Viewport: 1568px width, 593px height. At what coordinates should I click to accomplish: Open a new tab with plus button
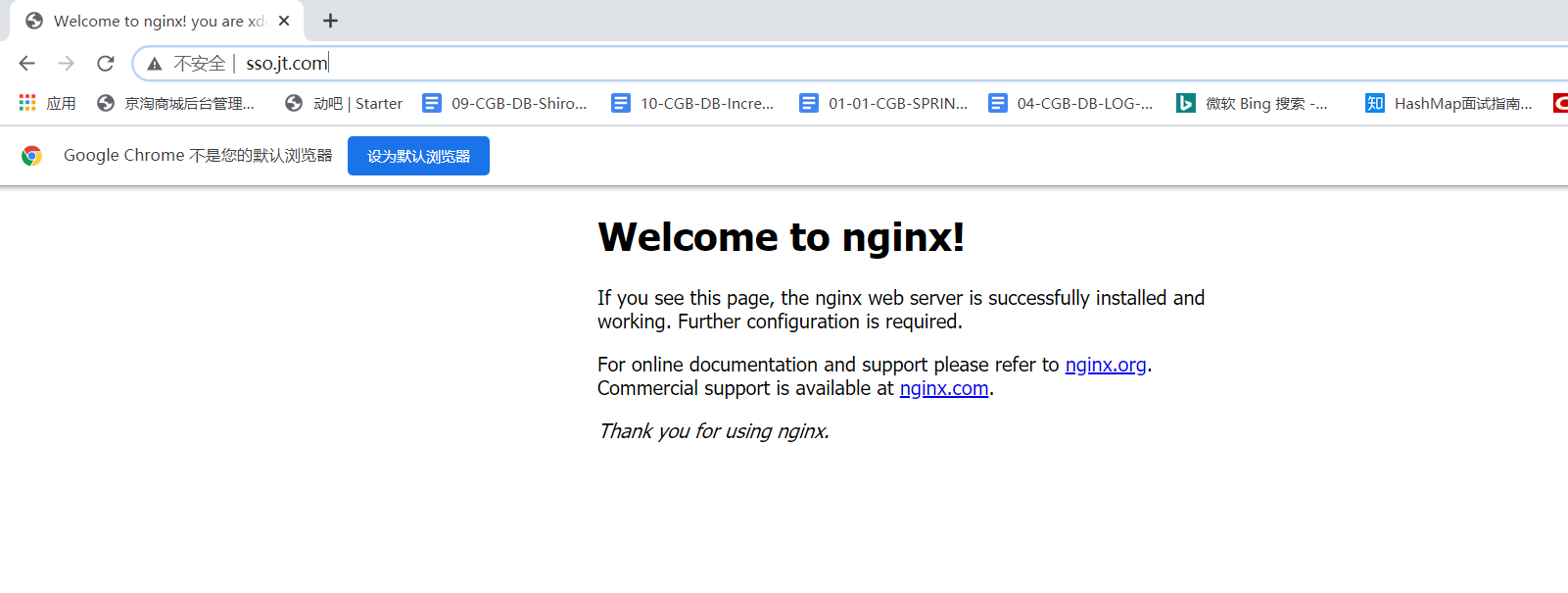pos(331,21)
